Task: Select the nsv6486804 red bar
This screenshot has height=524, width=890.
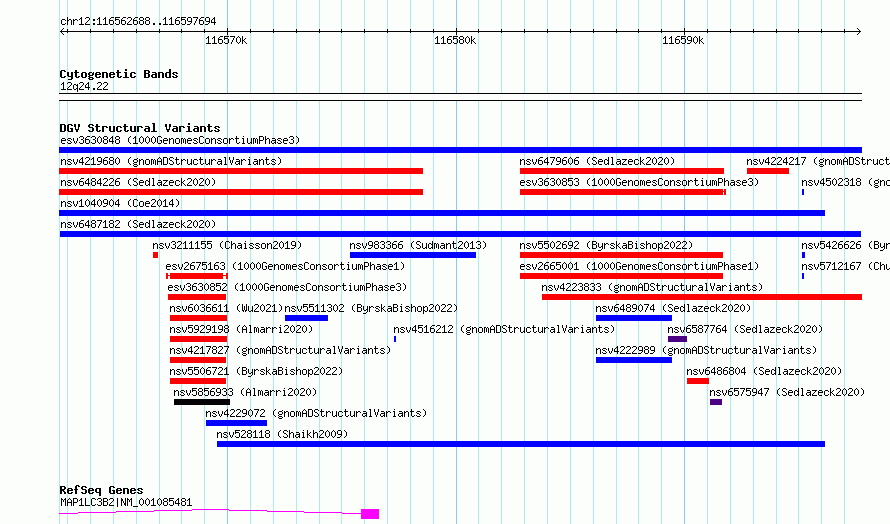Action: [x=698, y=381]
